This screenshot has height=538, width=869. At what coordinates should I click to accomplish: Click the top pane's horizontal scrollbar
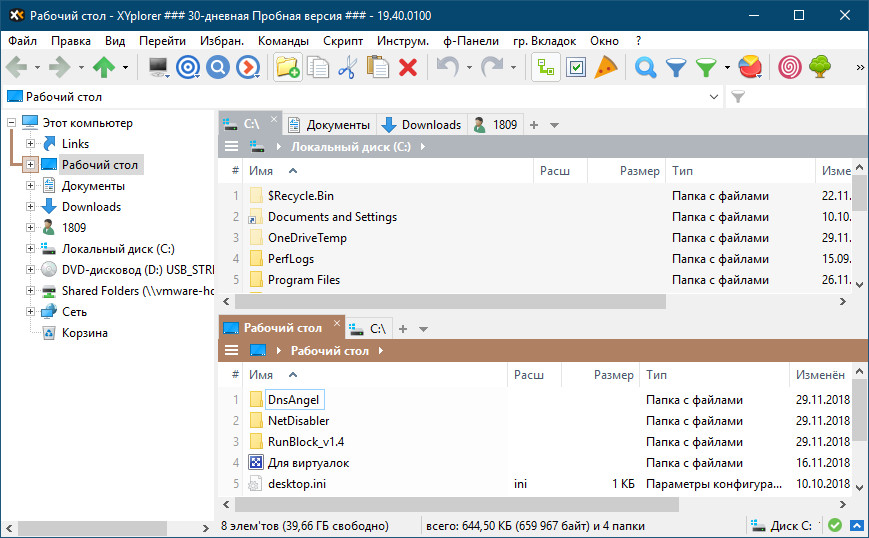pyautogui.click(x=450, y=302)
